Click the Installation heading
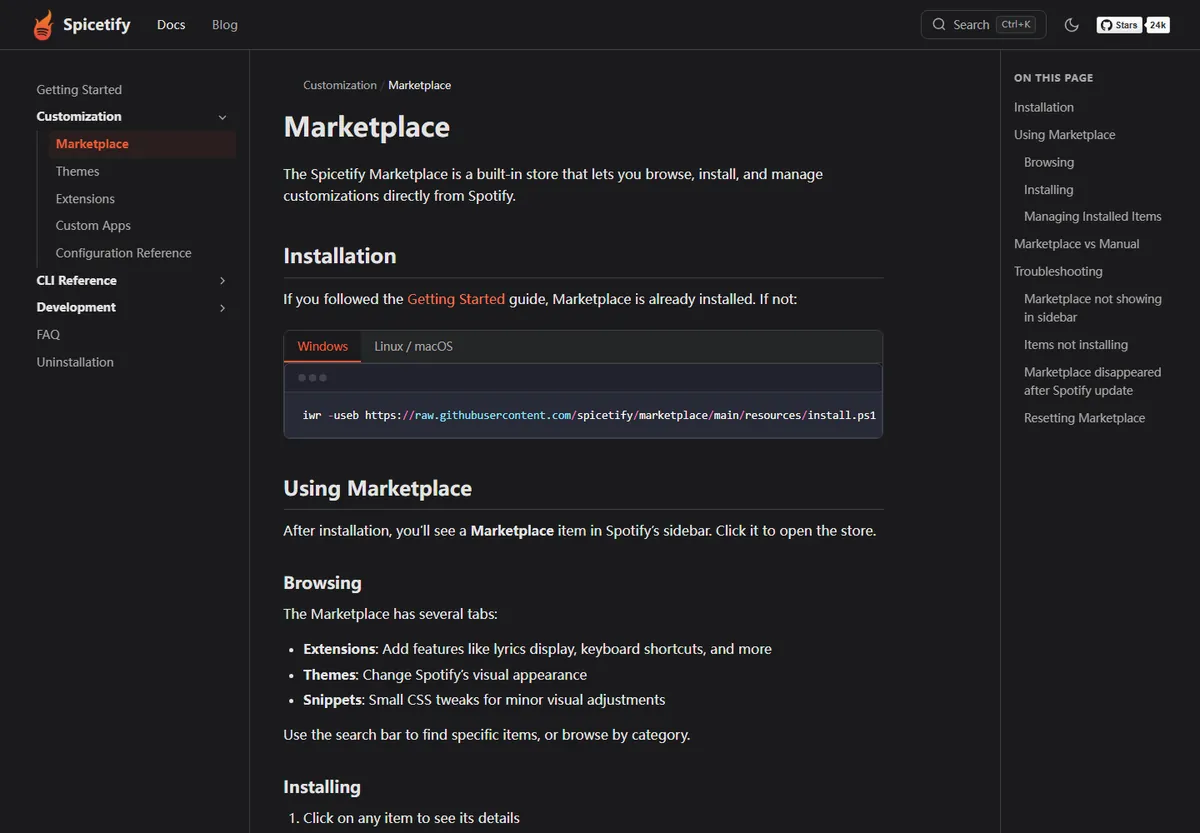 point(340,256)
